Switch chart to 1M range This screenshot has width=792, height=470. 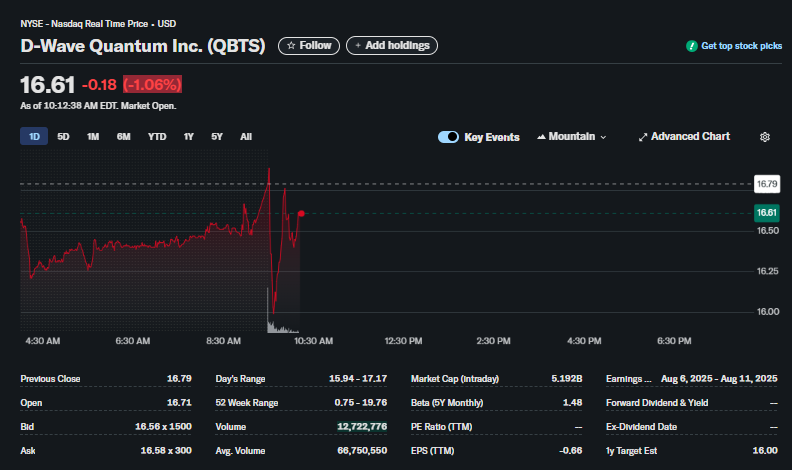93,136
